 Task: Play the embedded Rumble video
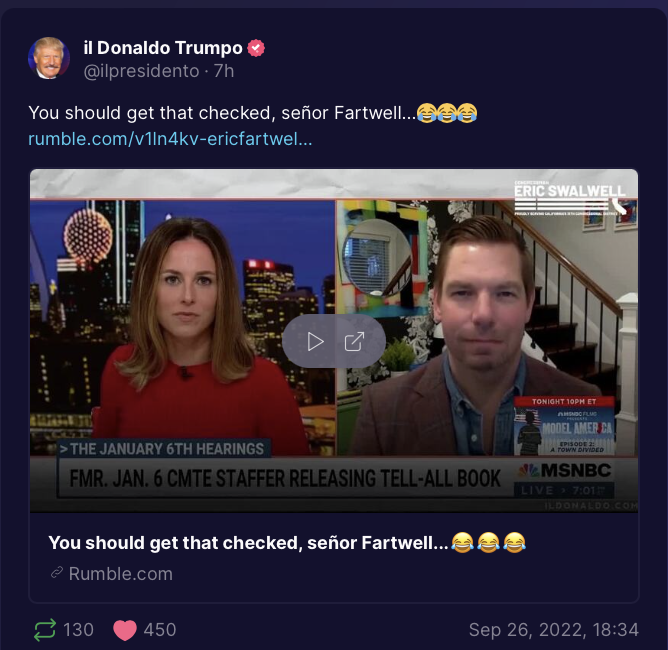click(315, 342)
